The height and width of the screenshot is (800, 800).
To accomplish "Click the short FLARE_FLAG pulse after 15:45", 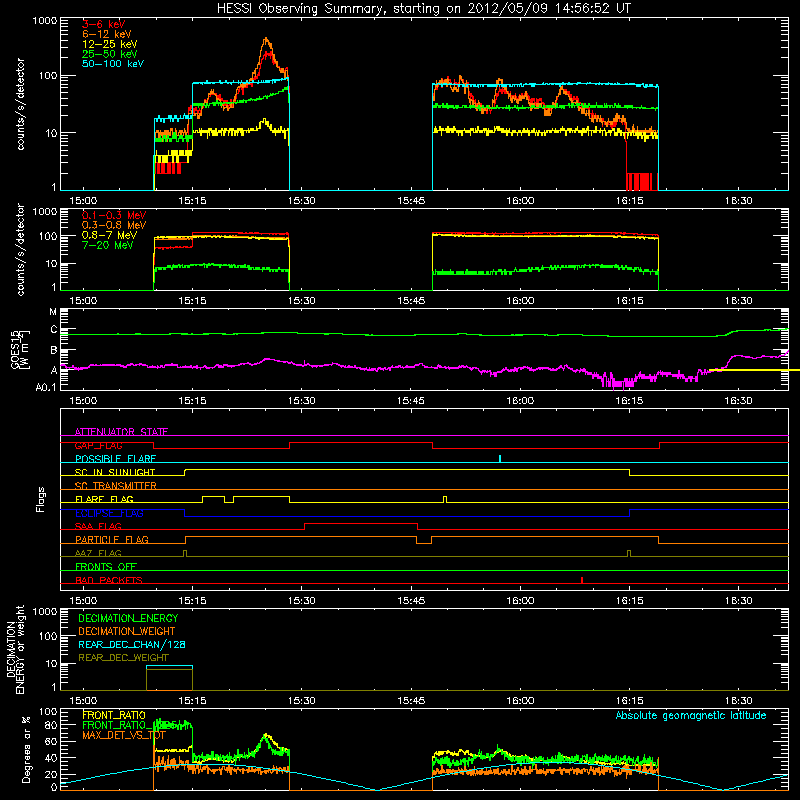I will (x=445, y=499).
